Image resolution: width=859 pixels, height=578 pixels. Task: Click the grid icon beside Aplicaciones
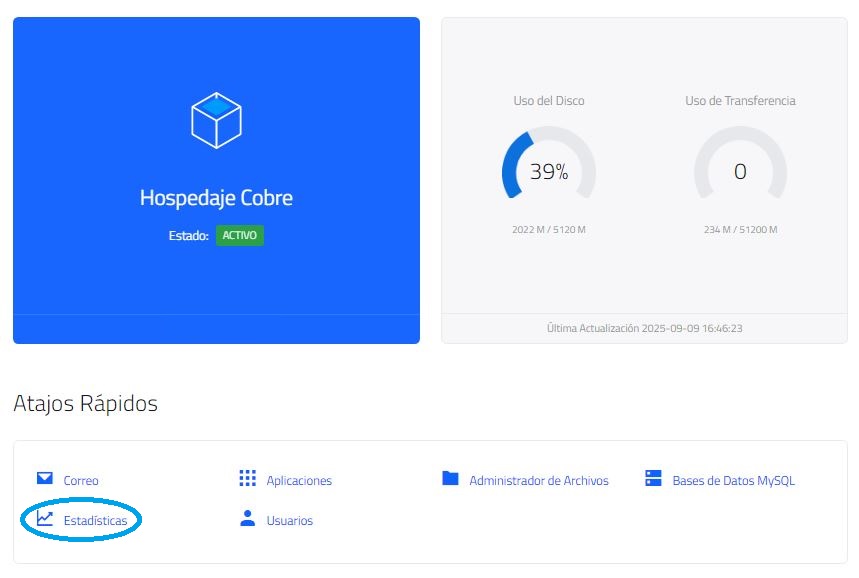(248, 479)
